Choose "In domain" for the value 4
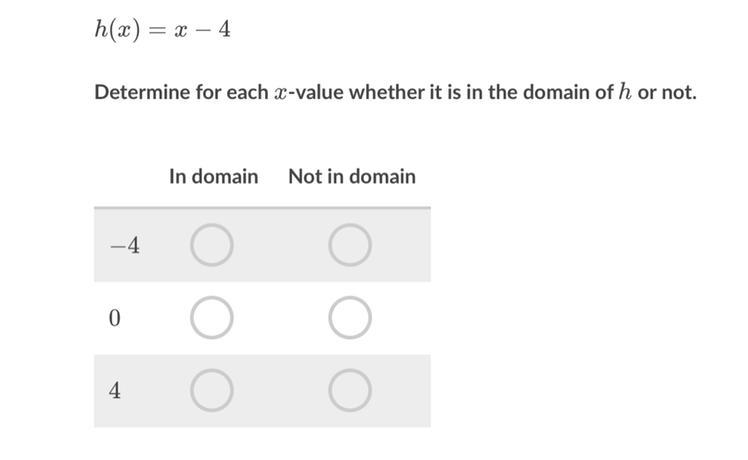The image size is (748, 460). pos(212,390)
